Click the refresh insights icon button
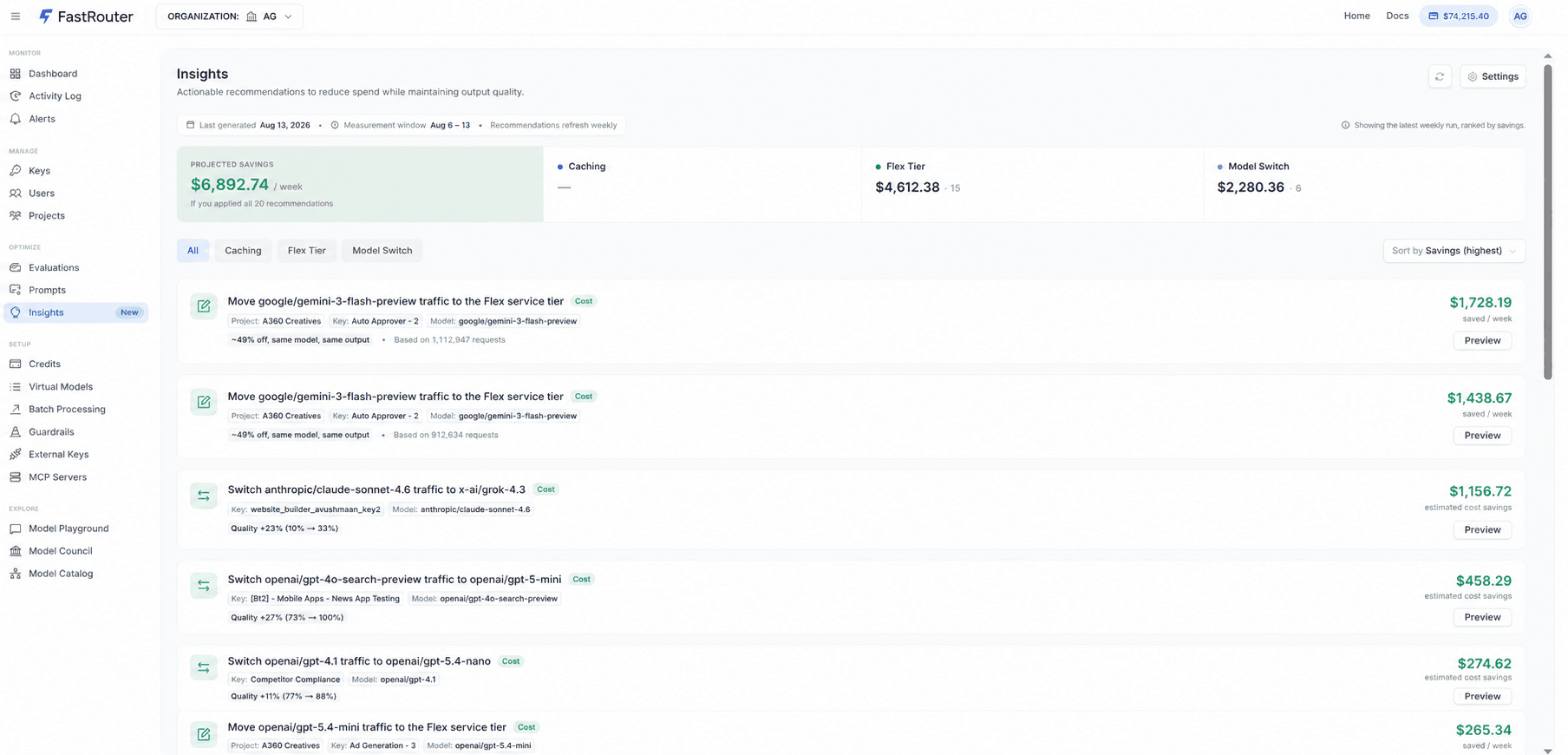The height and width of the screenshot is (755, 1568). (1440, 76)
